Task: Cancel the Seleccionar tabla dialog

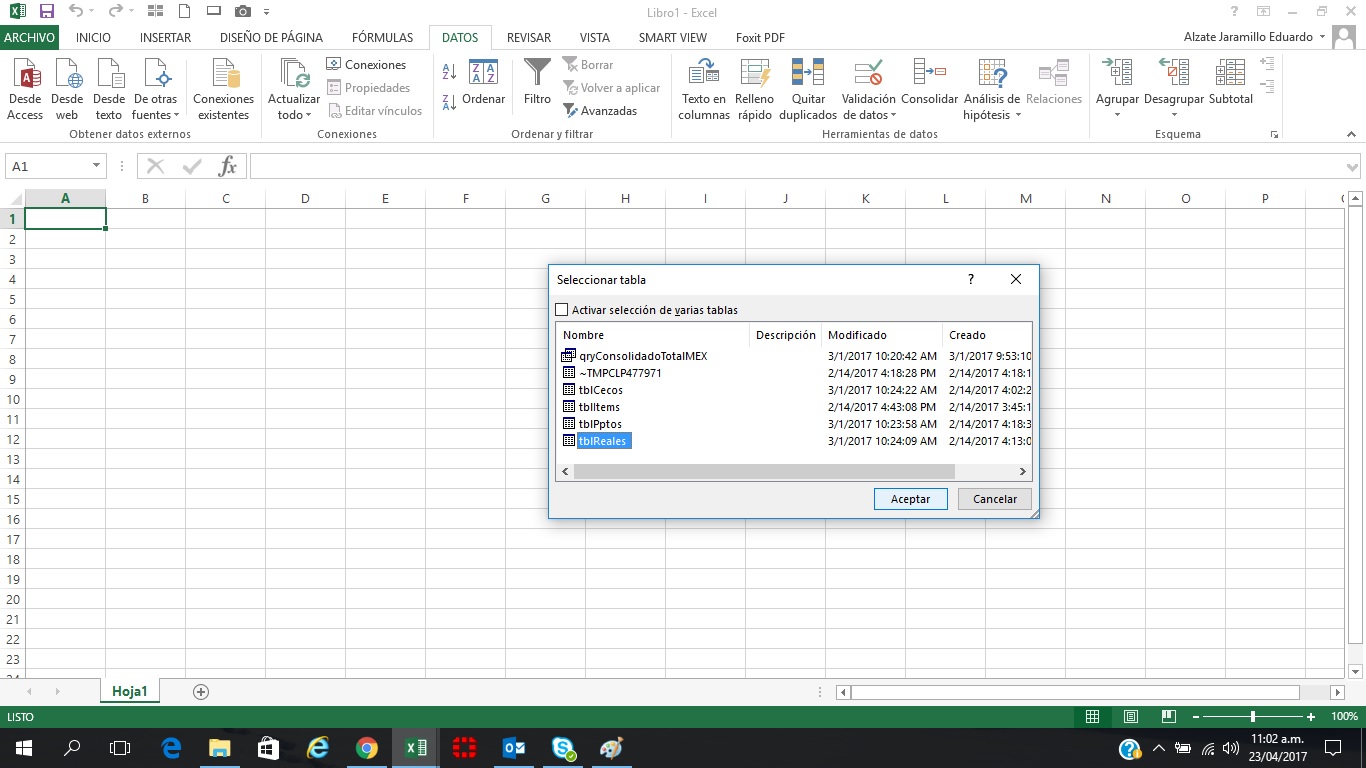Action: [x=993, y=498]
